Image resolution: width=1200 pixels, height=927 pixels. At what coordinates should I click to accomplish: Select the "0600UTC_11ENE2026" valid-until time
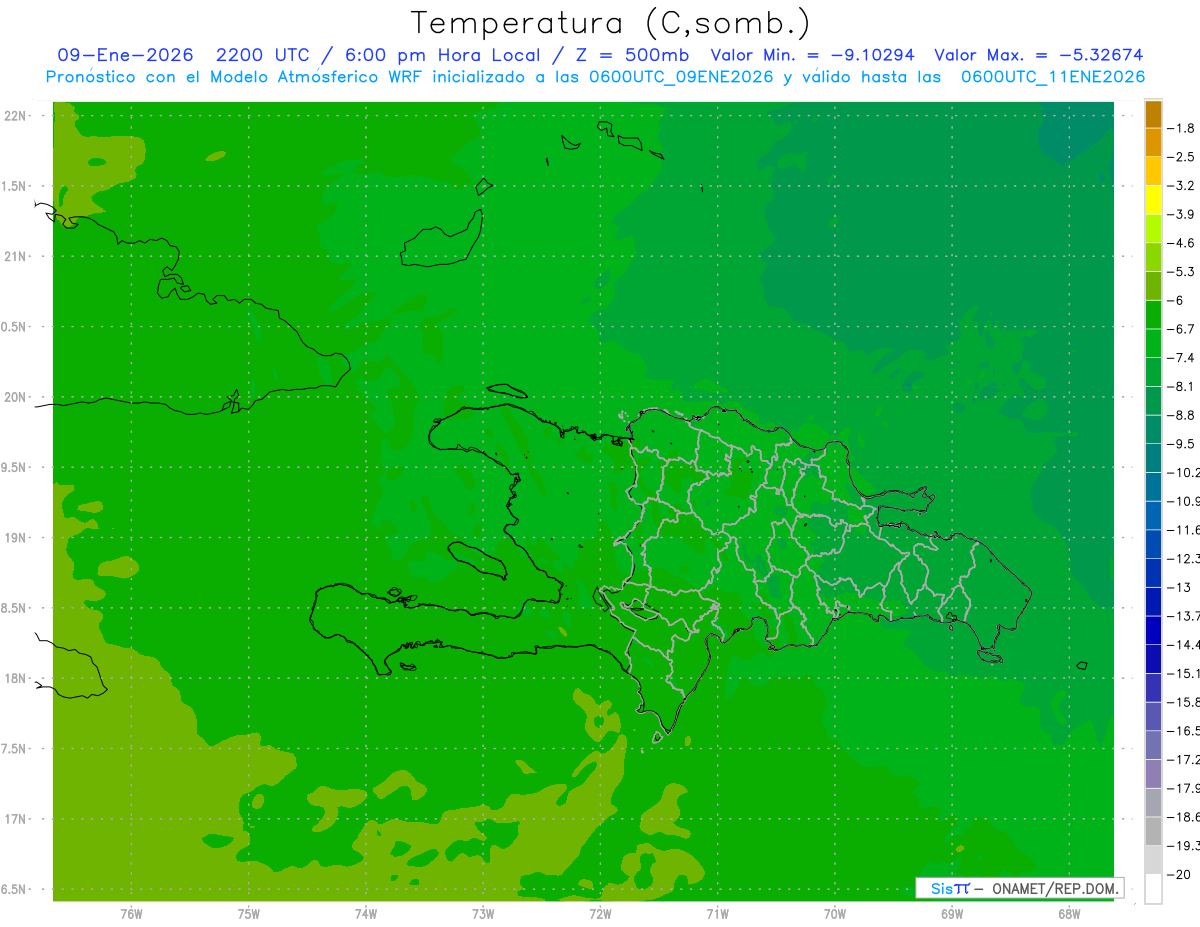coord(1053,77)
